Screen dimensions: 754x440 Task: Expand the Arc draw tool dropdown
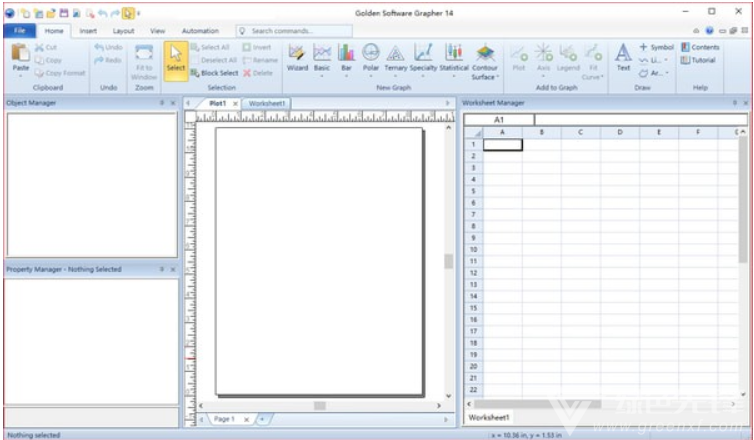667,73
